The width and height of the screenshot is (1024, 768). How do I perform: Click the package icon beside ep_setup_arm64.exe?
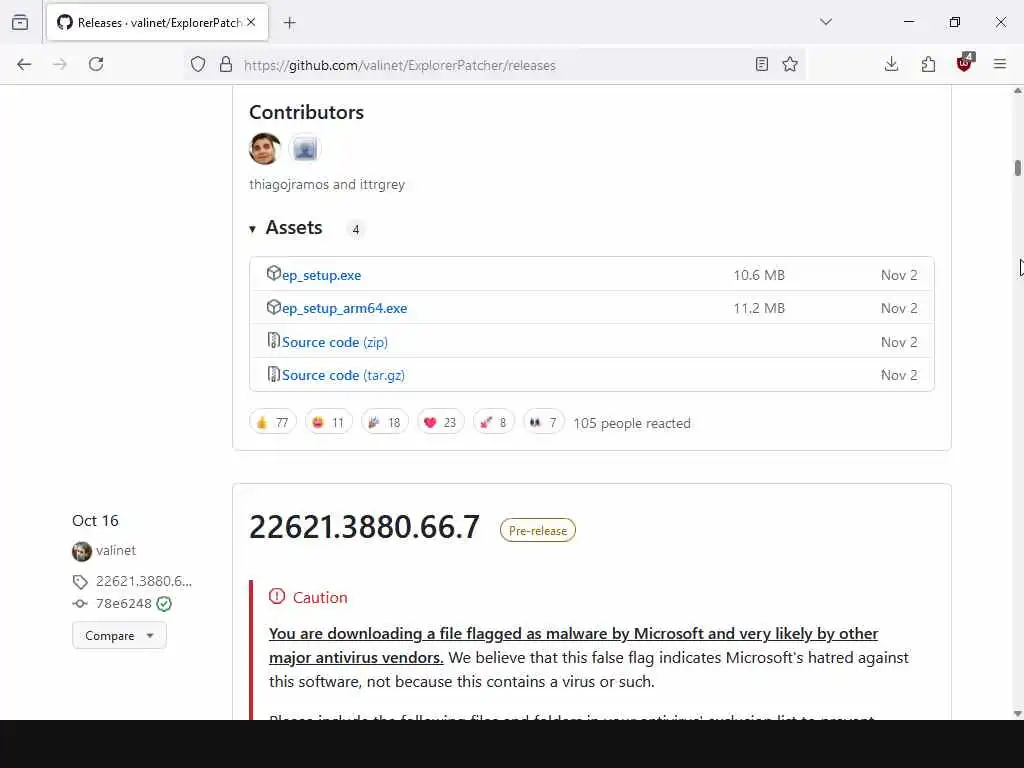tap(274, 306)
